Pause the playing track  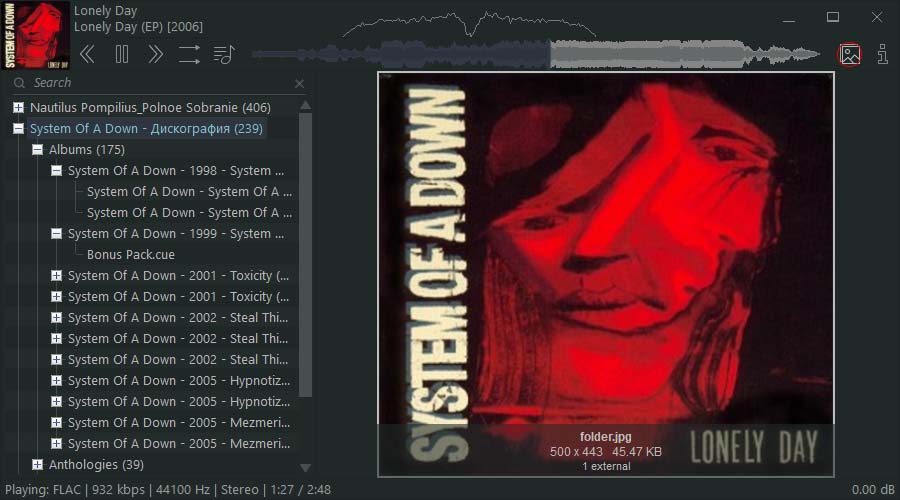122,55
